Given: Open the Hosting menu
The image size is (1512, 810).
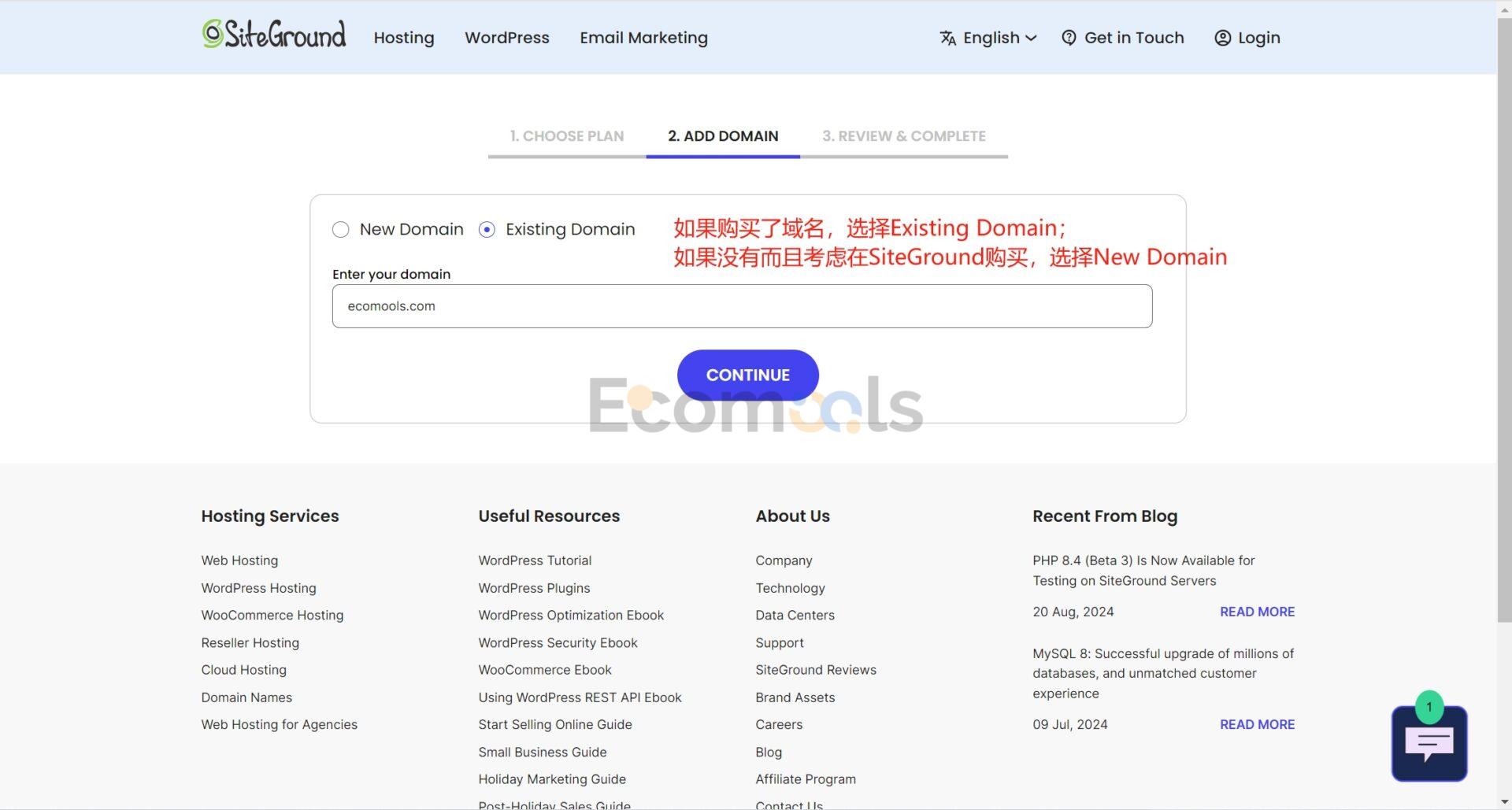Looking at the screenshot, I should pos(404,38).
